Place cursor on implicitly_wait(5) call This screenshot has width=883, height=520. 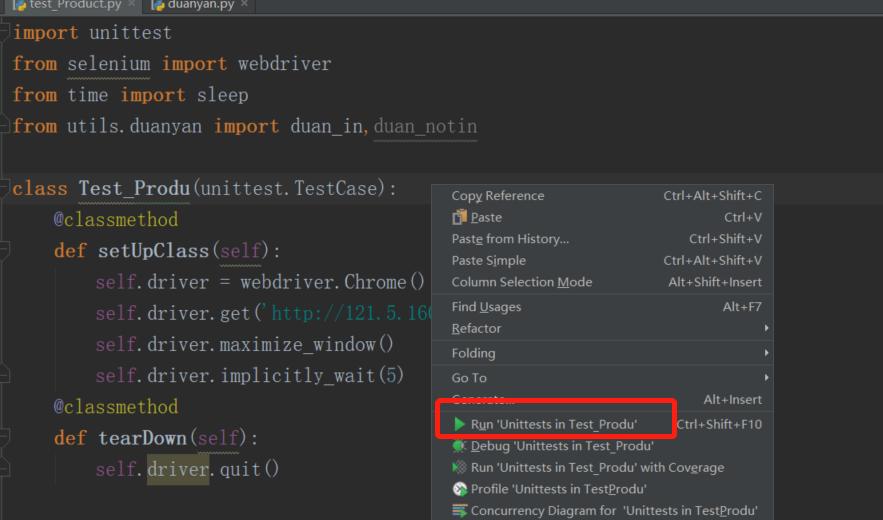(x=312, y=375)
